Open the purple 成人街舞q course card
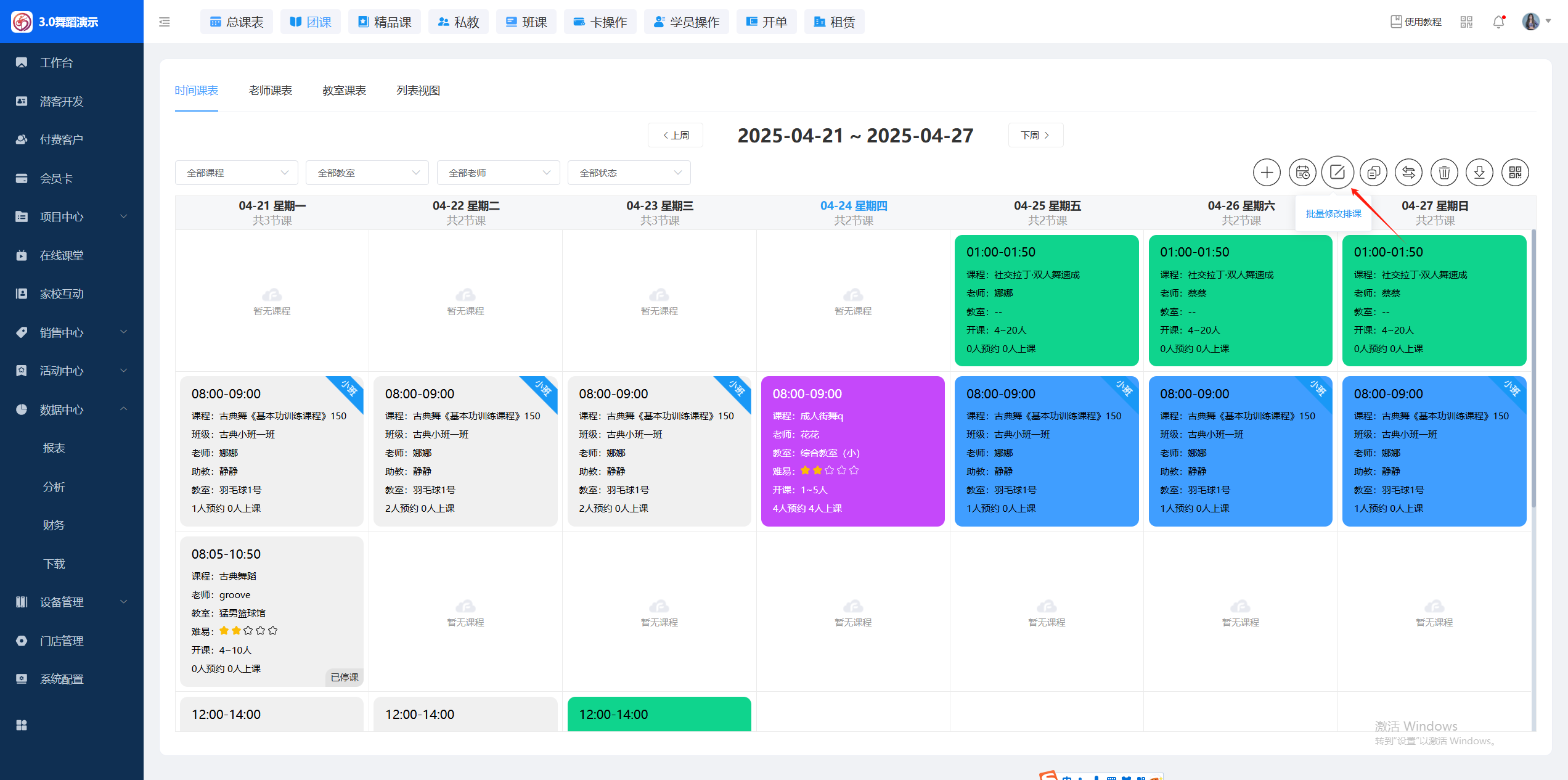1568x780 pixels. (852, 451)
